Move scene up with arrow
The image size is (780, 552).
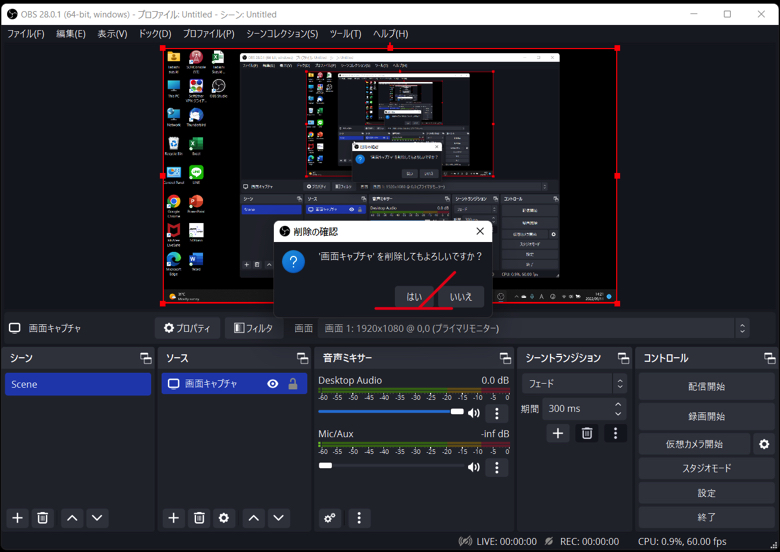(x=72, y=518)
